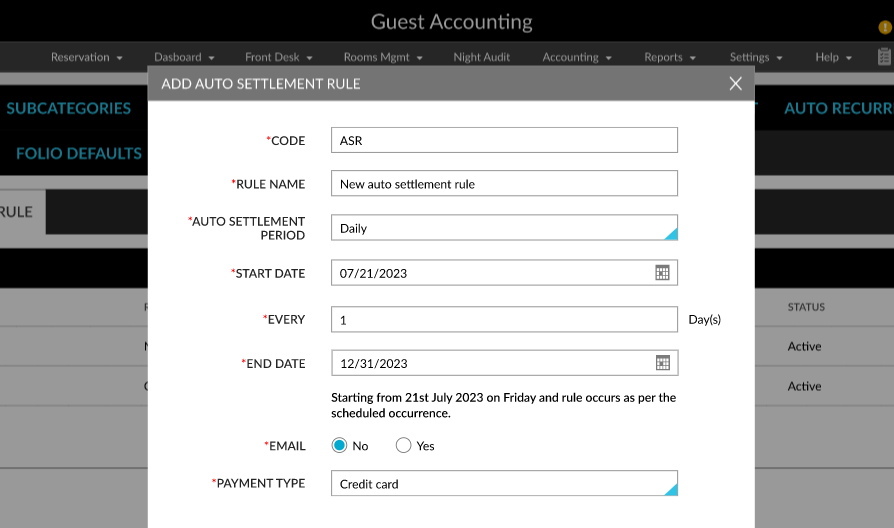Click into the Rule Name field
This screenshot has width=894, height=528.
click(504, 184)
